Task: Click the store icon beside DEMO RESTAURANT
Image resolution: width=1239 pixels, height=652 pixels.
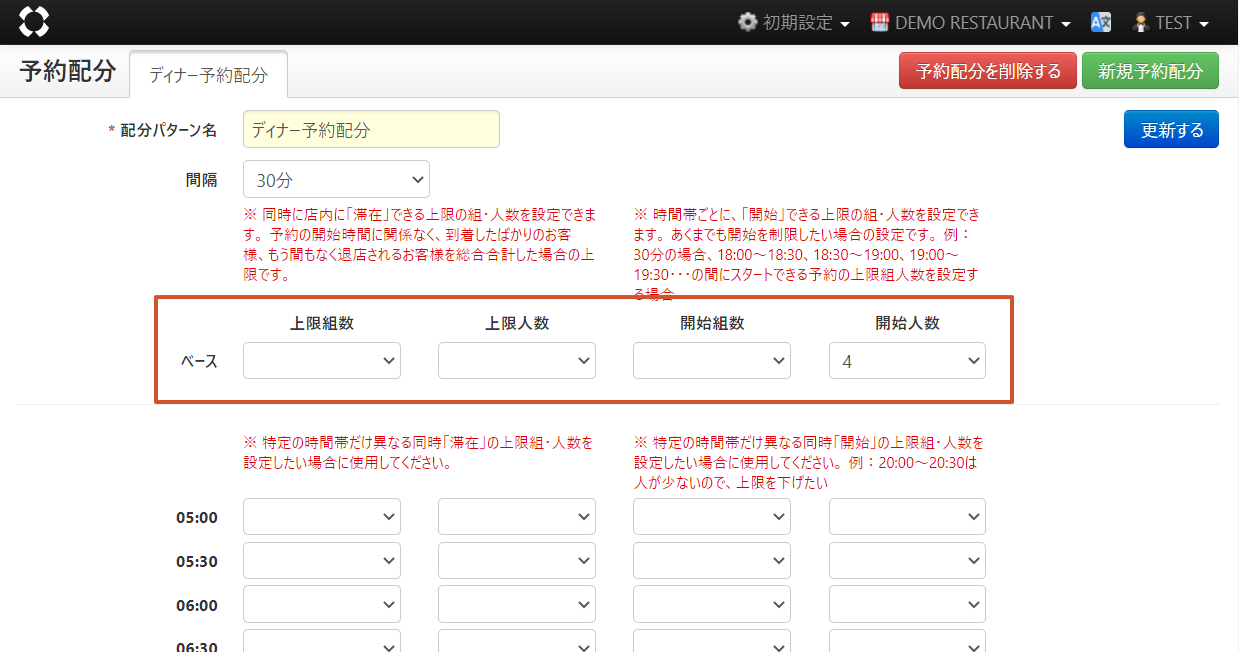Action: coord(880,22)
